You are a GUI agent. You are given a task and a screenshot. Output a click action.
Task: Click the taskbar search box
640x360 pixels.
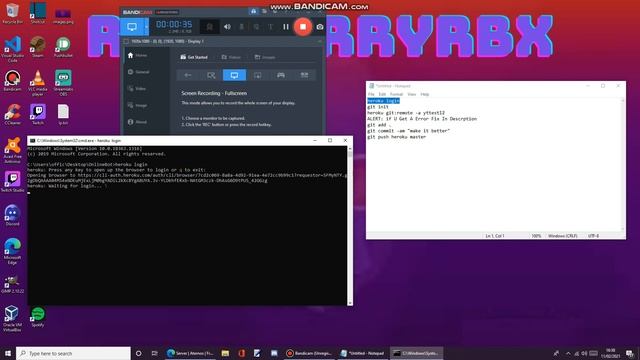(x=73, y=353)
